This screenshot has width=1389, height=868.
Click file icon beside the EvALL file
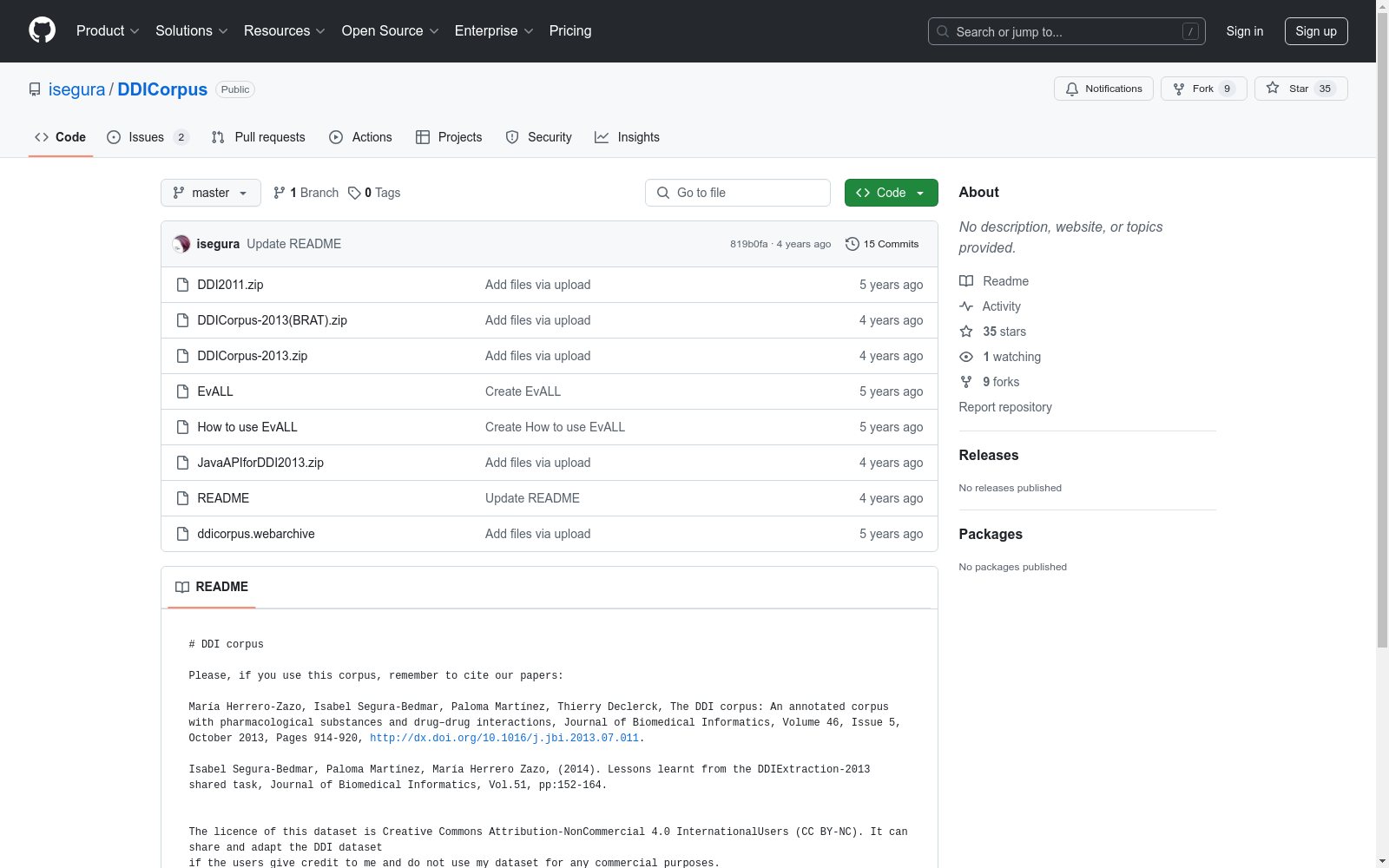pos(182,391)
